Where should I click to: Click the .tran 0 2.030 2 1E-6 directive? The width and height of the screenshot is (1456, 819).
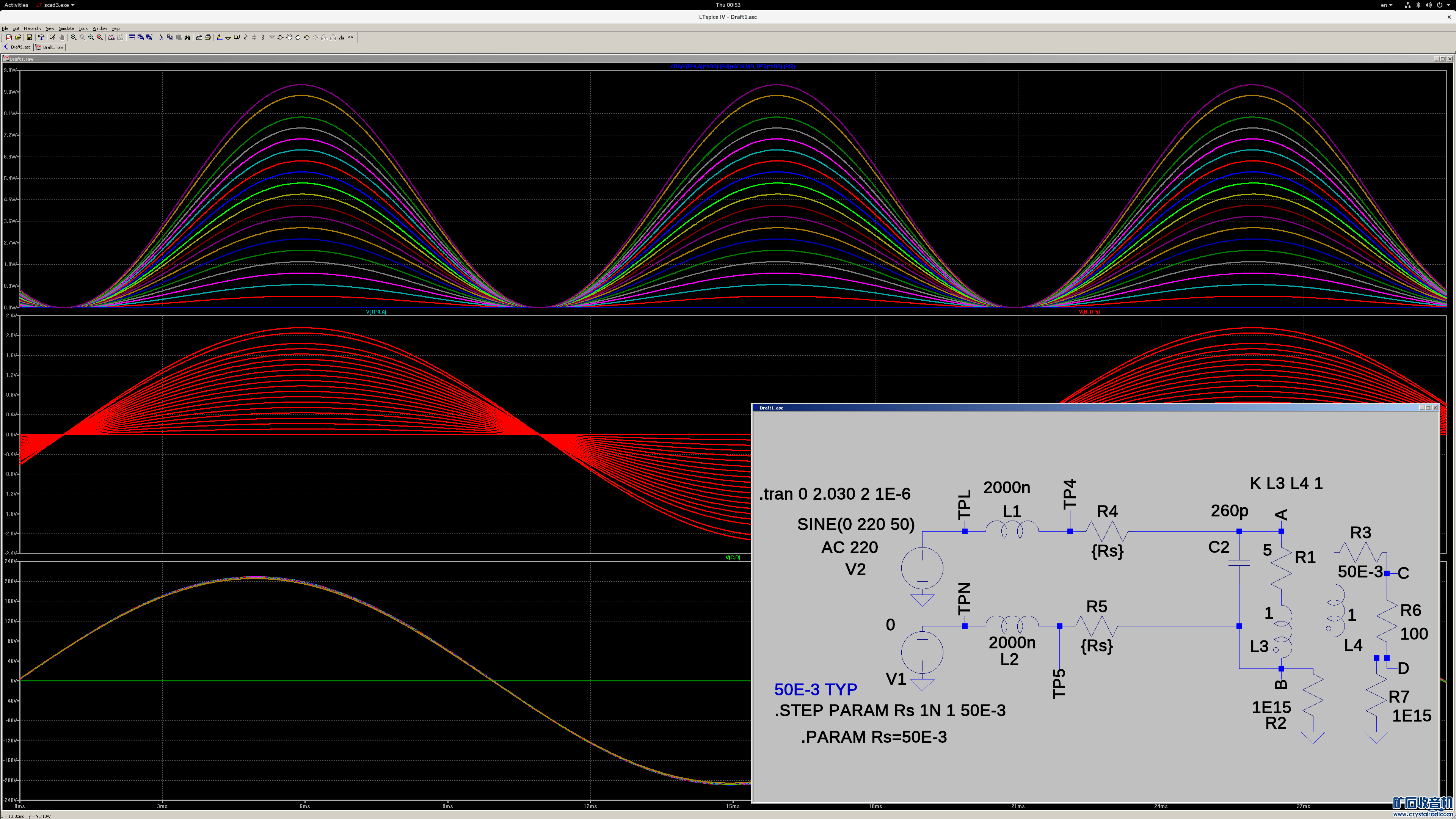(835, 494)
